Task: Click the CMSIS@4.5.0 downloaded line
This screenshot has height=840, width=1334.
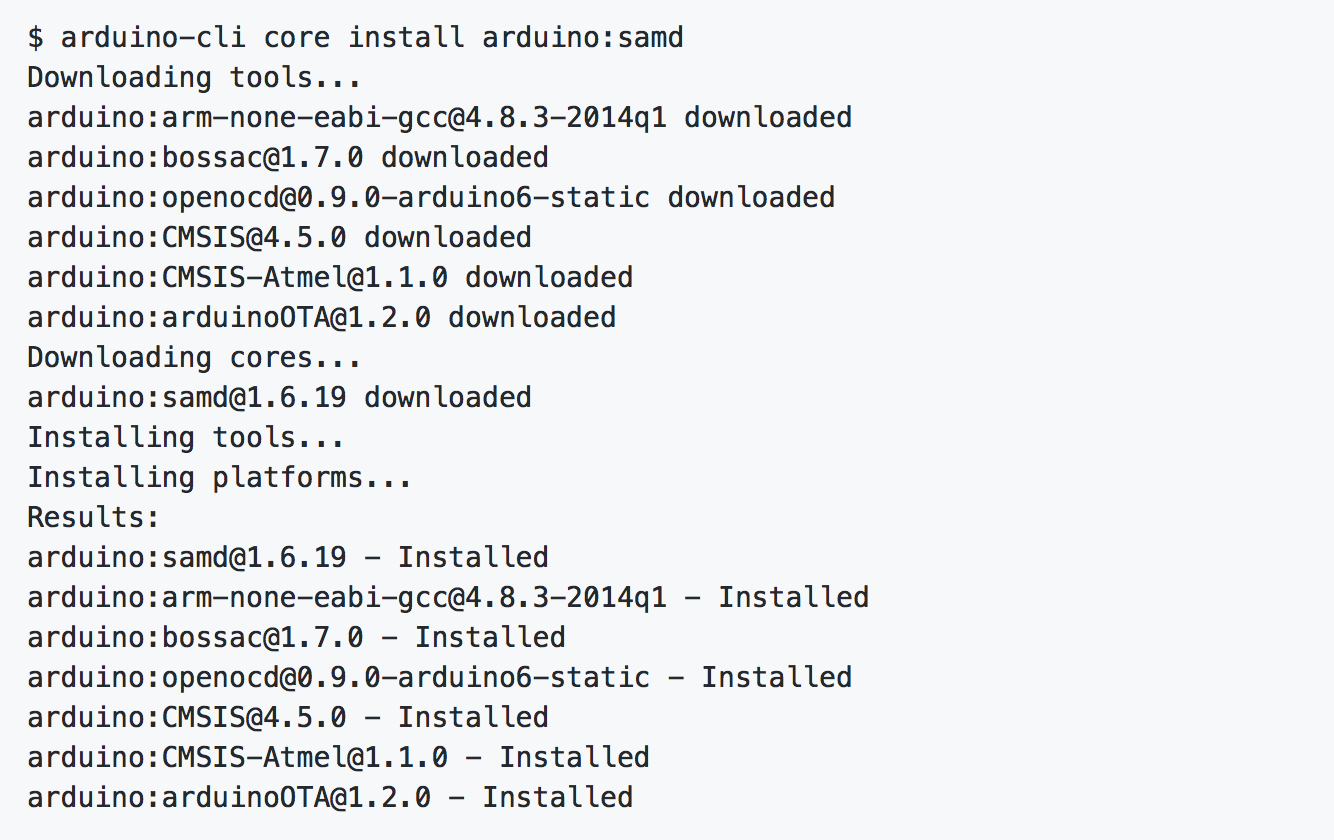Action: (279, 238)
